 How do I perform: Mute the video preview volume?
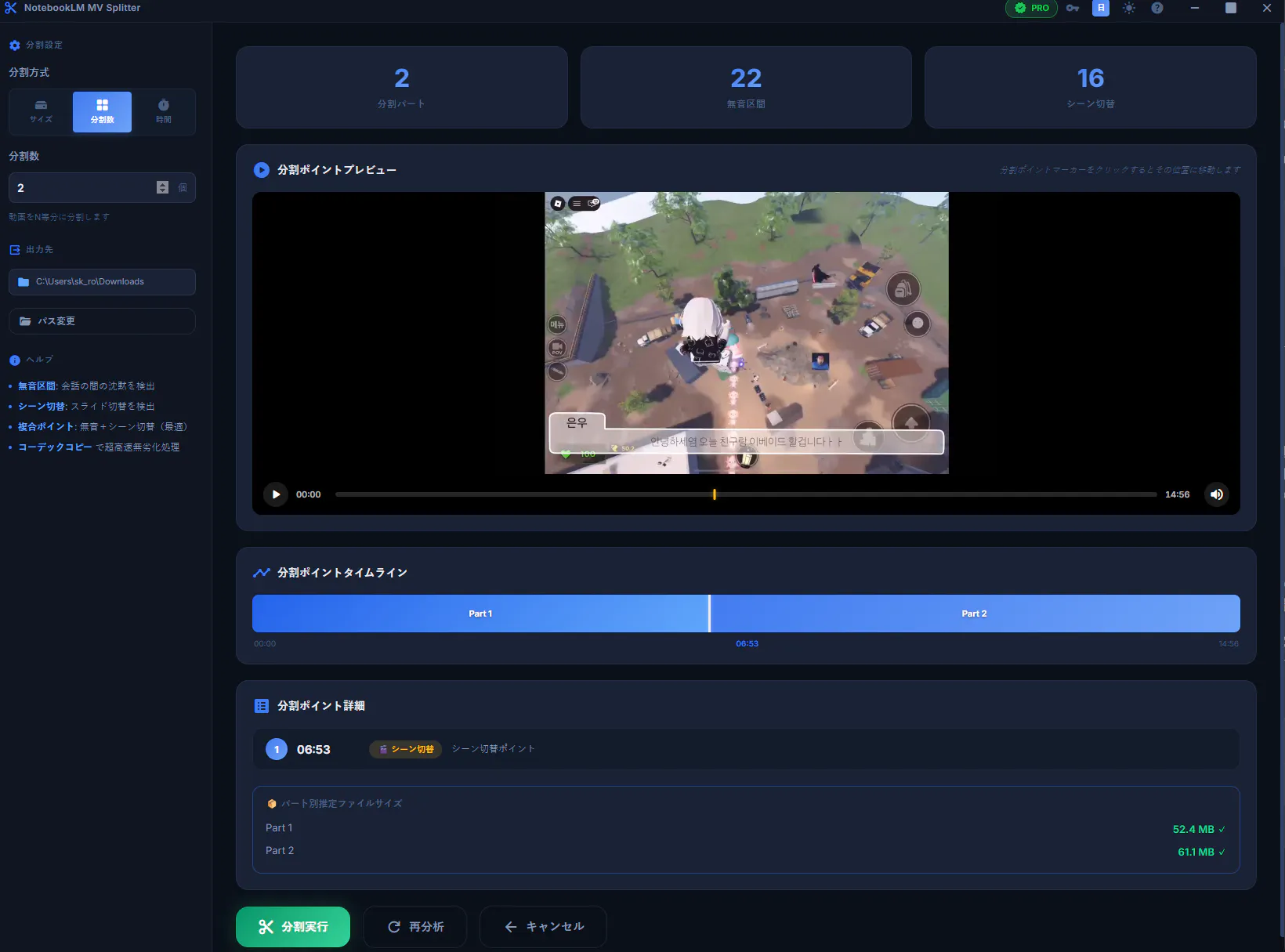[x=1217, y=494]
